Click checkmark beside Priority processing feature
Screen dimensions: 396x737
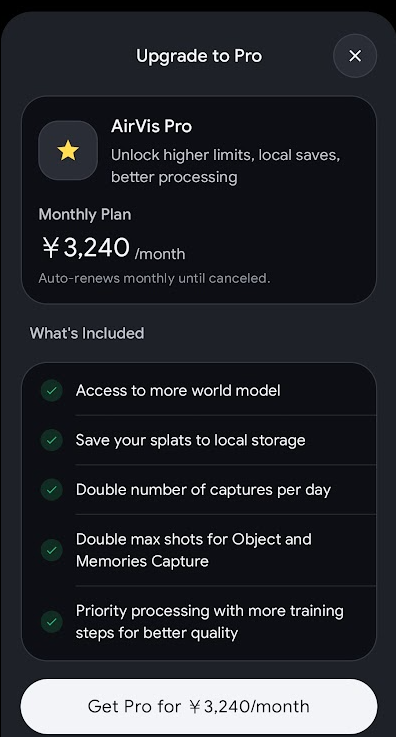pos(52,622)
